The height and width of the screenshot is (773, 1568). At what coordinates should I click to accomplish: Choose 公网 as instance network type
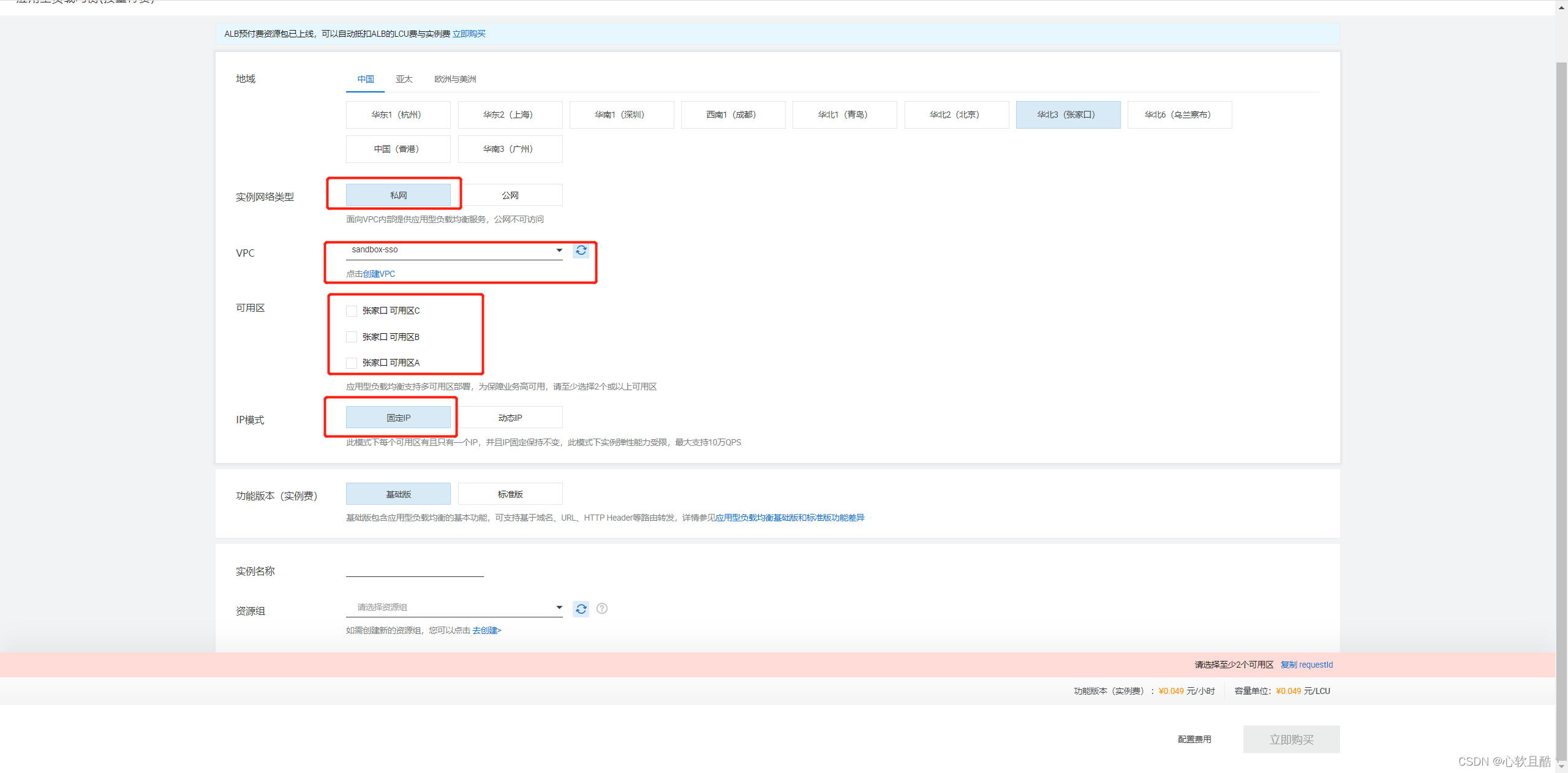(510, 195)
